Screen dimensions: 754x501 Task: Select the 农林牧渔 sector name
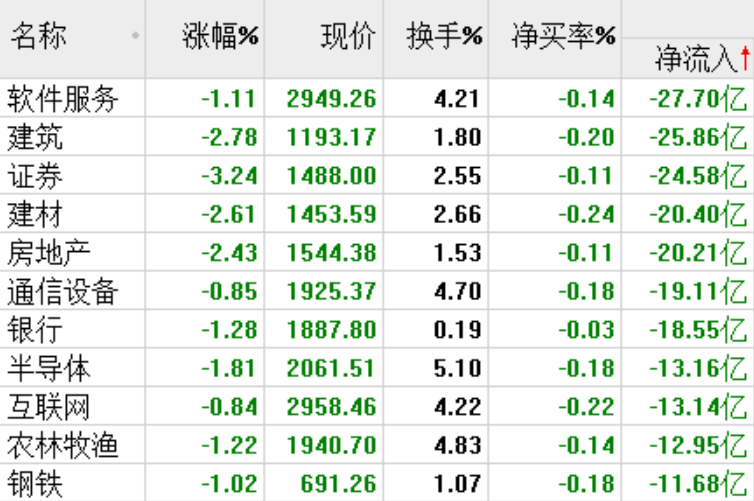tap(63, 444)
